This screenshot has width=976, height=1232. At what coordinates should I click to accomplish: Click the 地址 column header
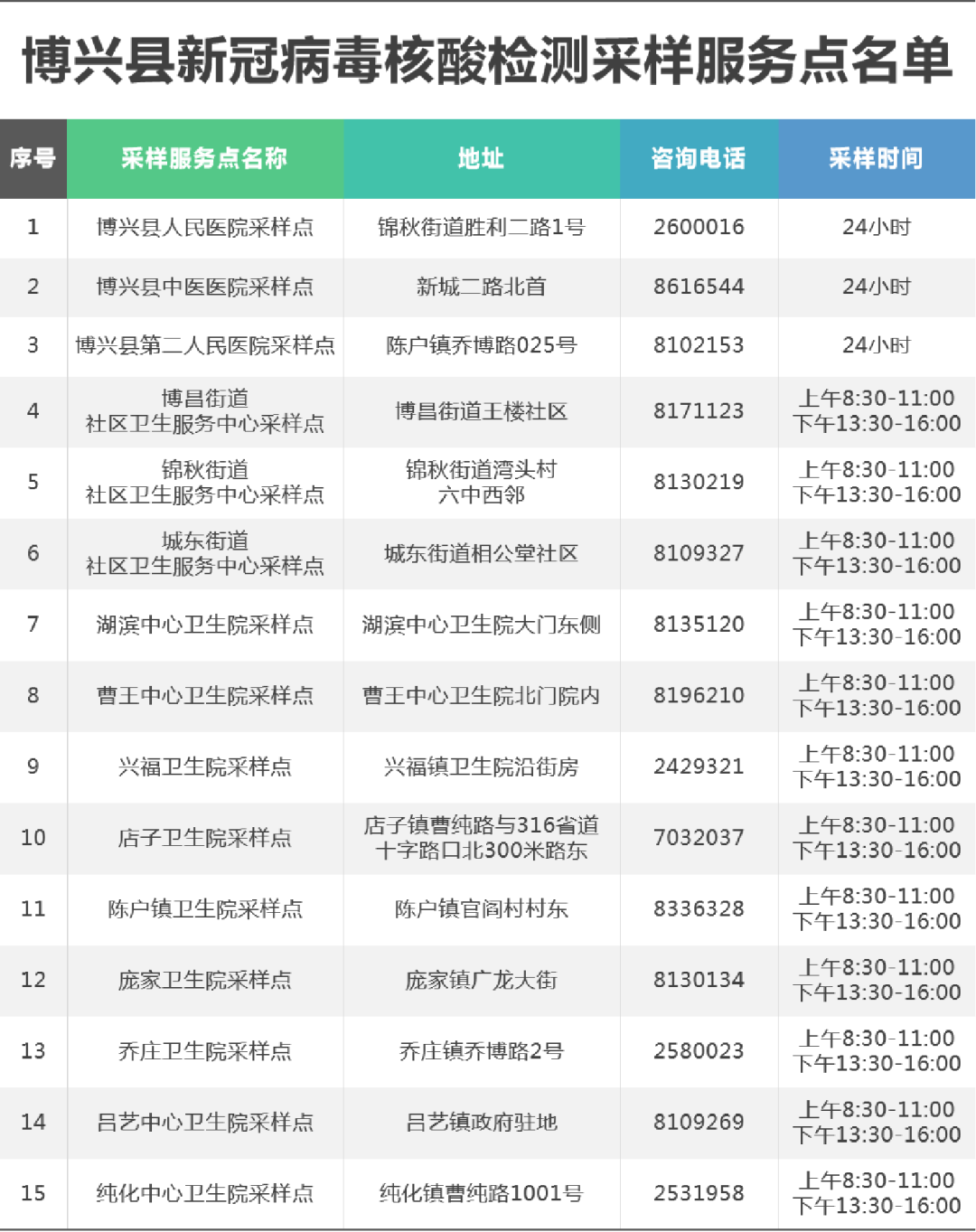pyautogui.click(x=481, y=159)
